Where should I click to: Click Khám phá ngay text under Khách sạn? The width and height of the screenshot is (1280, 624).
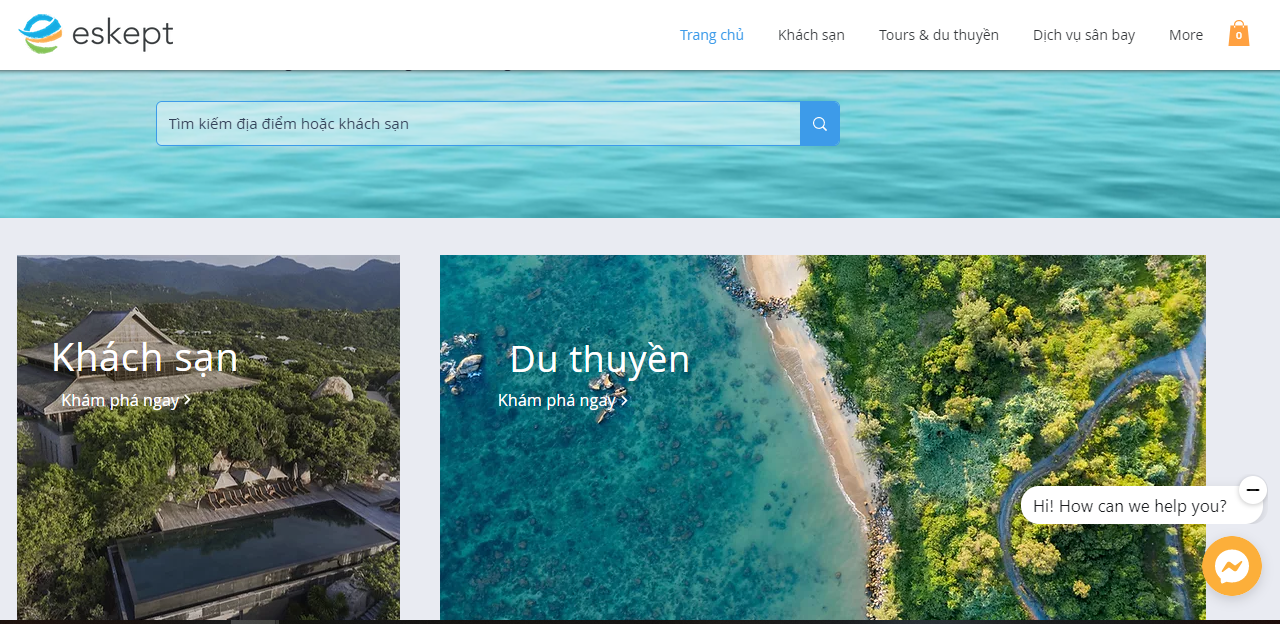pyautogui.click(x=120, y=400)
